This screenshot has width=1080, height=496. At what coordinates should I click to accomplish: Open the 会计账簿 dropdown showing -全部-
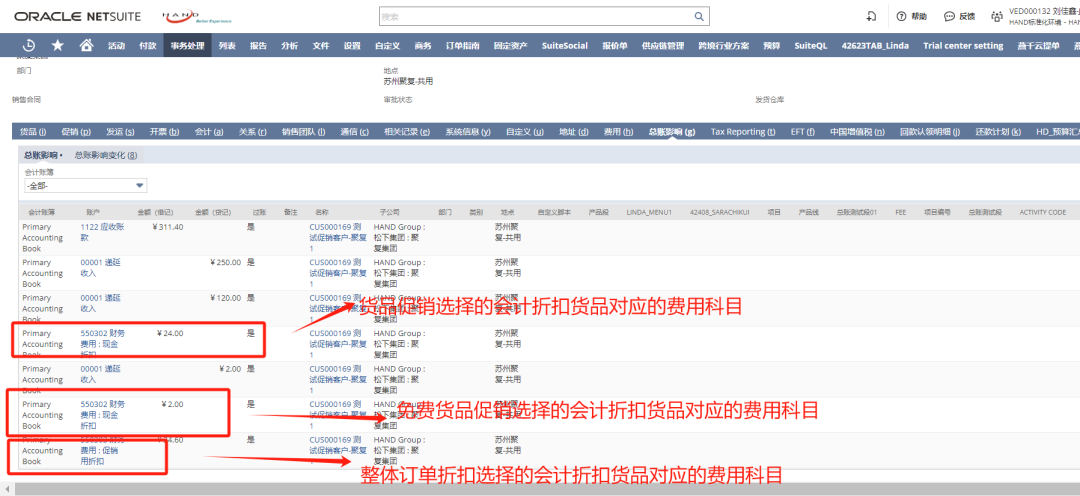coord(85,186)
